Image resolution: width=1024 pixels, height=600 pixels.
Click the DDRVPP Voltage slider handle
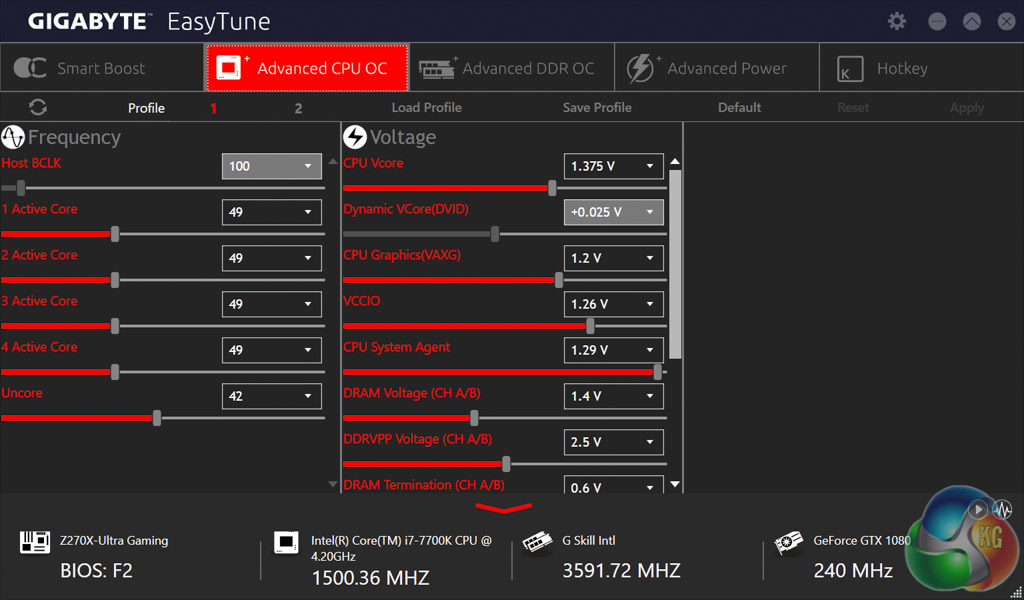click(x=506, y=464)
